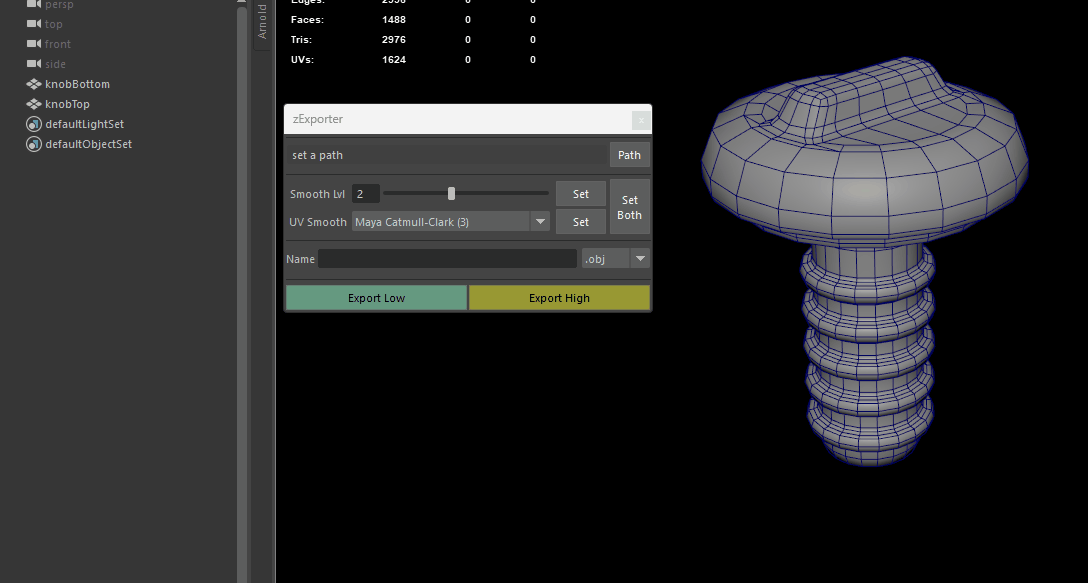Click Set button next to UV Smooth
The height and width of the screenshot is (583, 1088).
coord(581,222)
